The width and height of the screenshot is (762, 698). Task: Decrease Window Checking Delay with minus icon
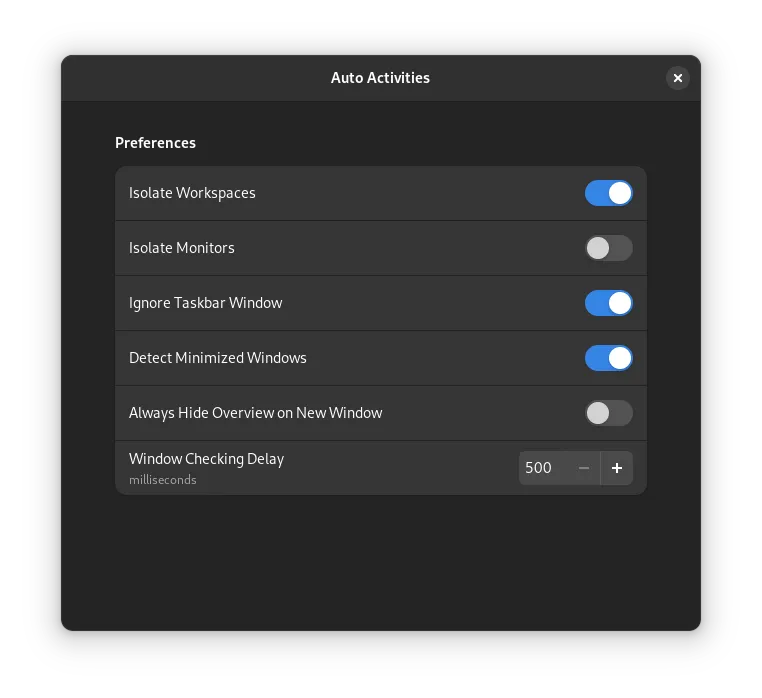[x=584, y=468]
